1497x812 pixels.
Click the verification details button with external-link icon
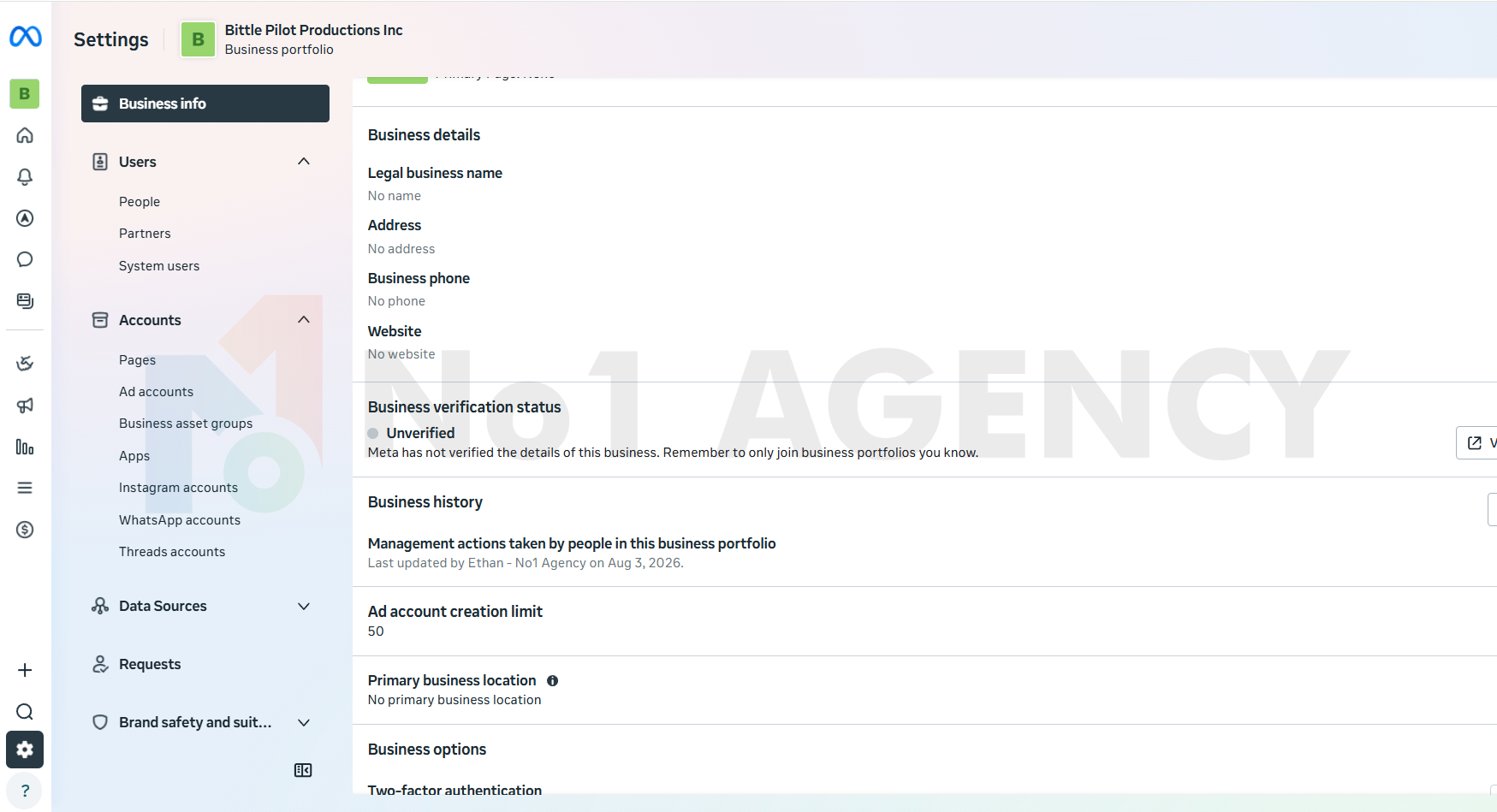(x=1476, y=442)
